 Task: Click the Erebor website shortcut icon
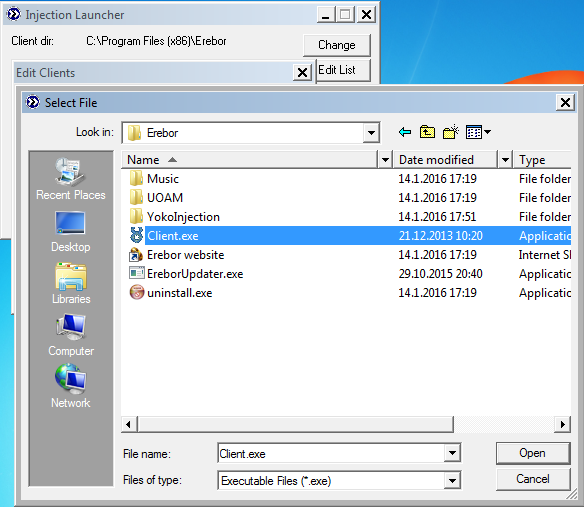click(x=136, y=255)
